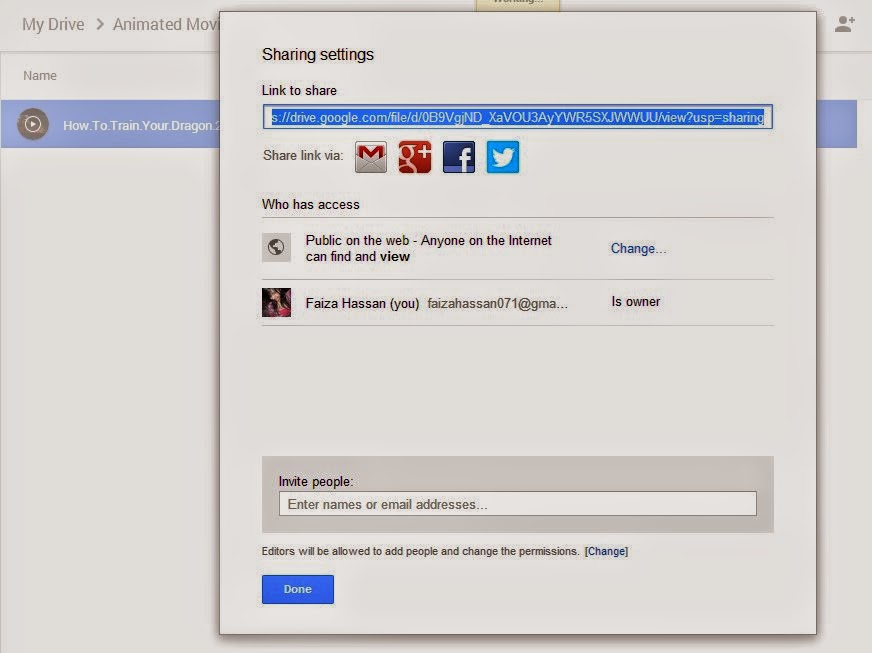Go to My Drive breadcrumb
Screen dimensions: 872x653
point(53,24)
